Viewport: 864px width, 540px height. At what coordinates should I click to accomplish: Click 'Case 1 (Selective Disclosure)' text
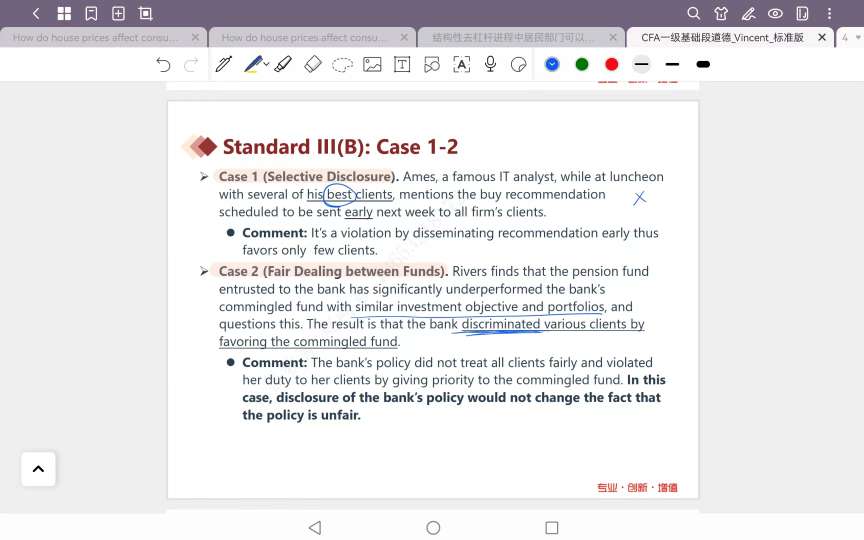point(307,177)
